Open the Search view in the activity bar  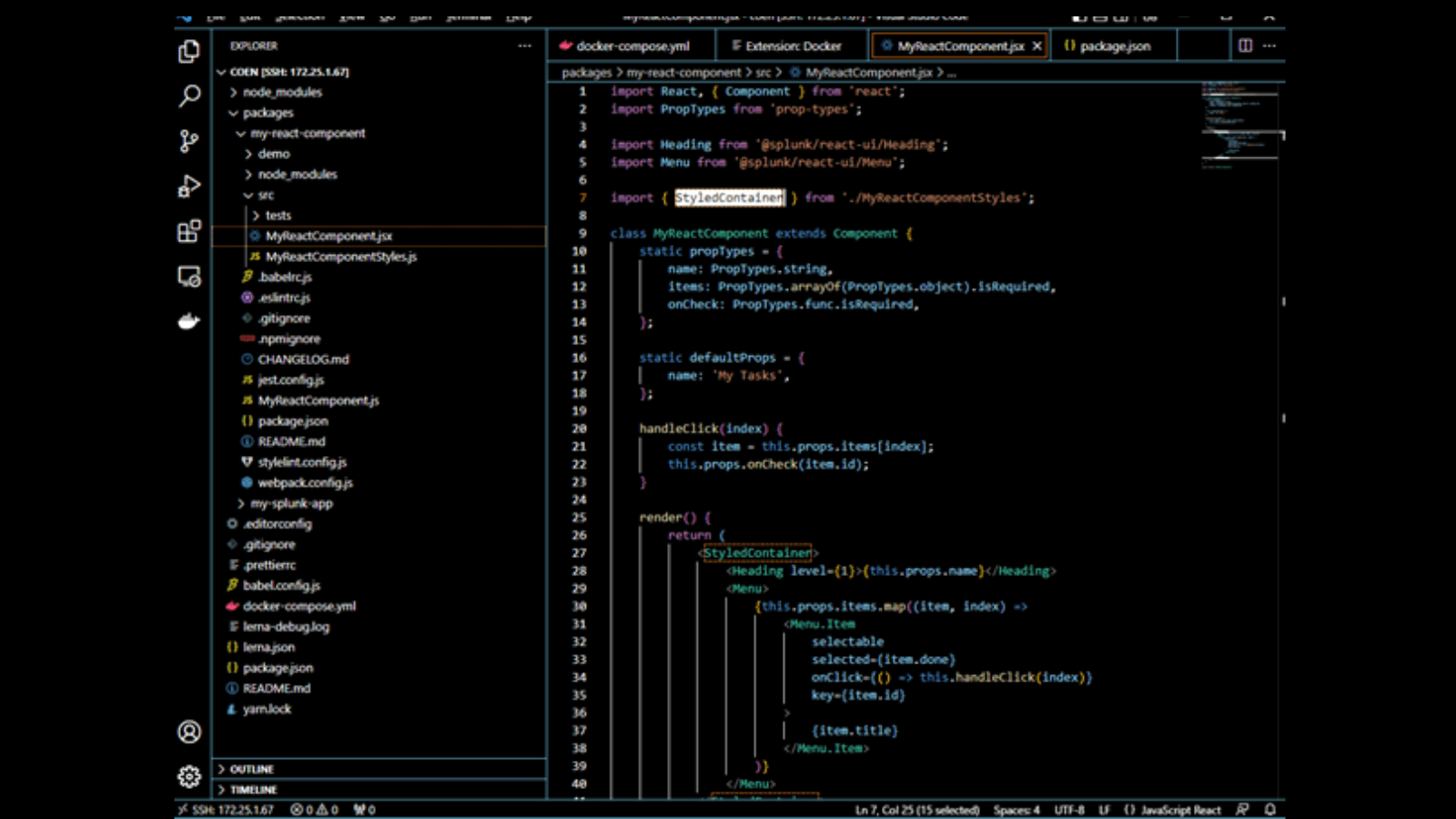click(x=188, y=96)
